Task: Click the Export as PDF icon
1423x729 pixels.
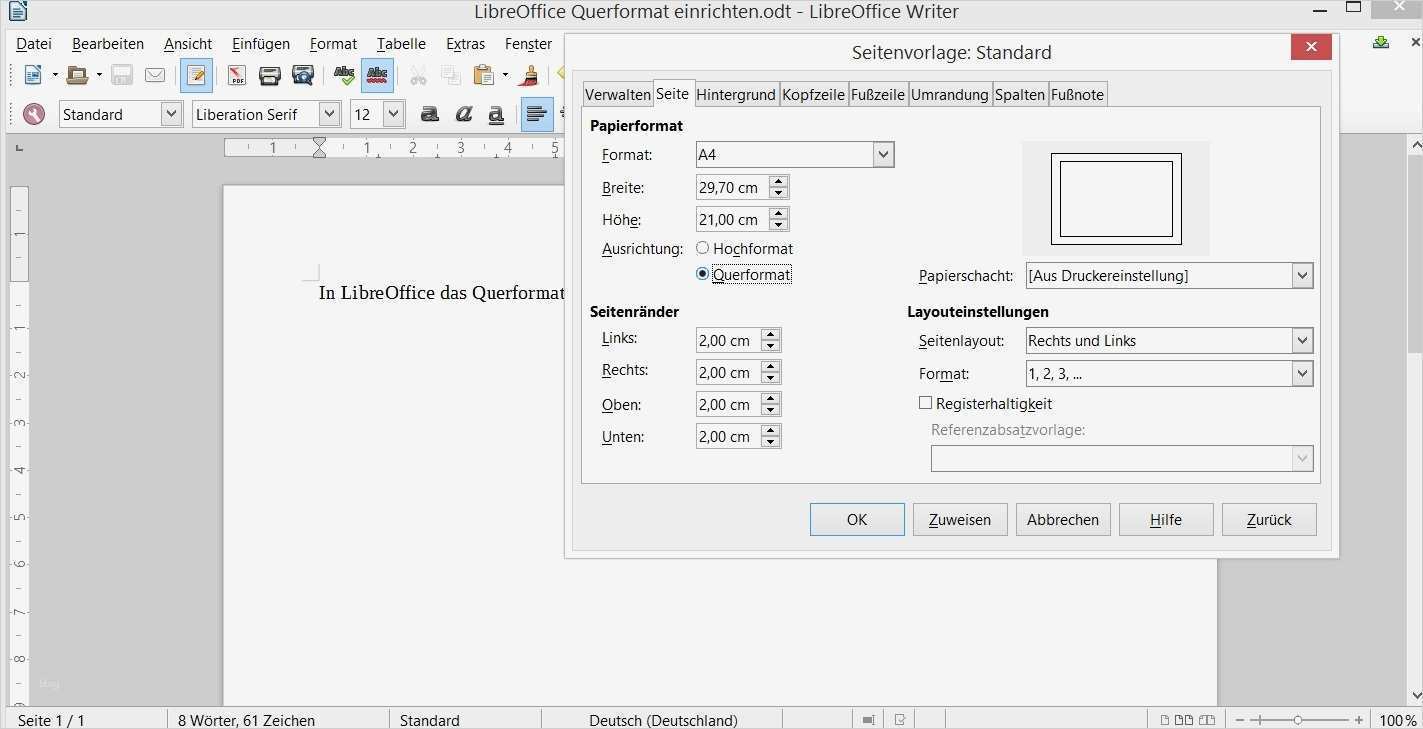Action: (236, 75)
